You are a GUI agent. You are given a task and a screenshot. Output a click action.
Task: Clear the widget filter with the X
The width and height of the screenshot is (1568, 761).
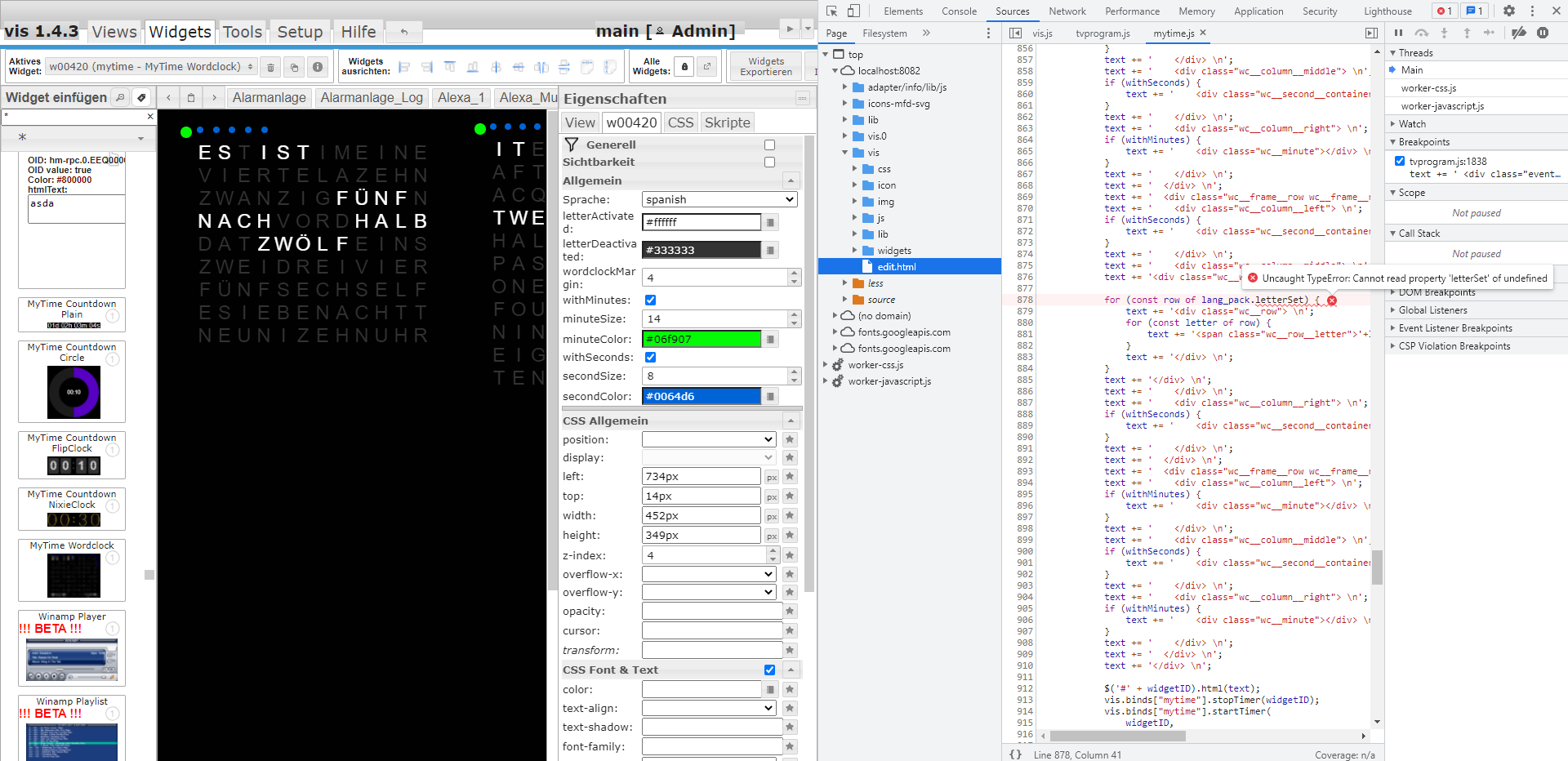150,117
